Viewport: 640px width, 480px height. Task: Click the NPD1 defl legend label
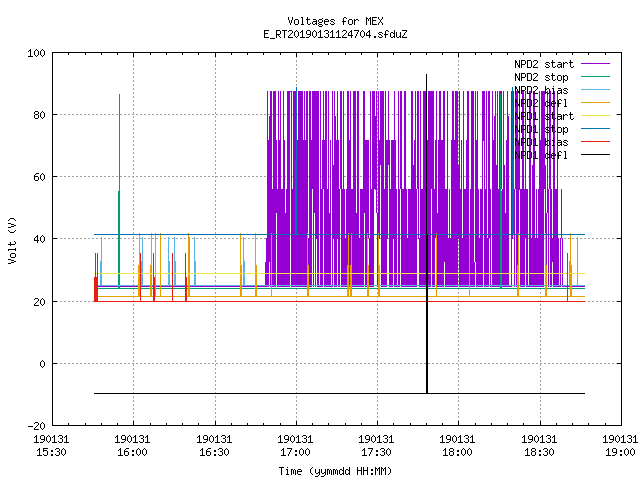(541, 156)
